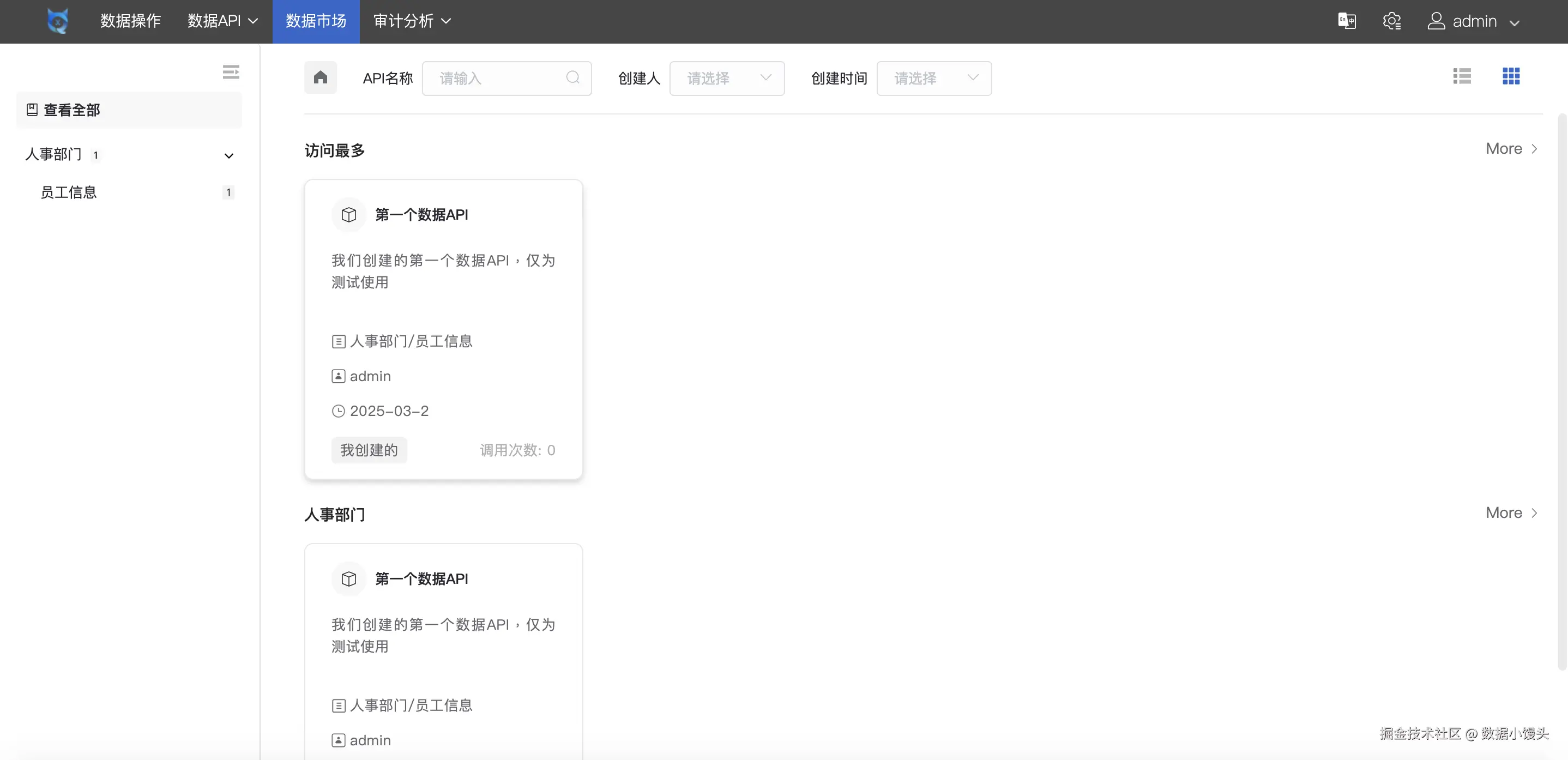Open settings gear icon in header
The width and height of the screenshot is (1568, 760).
1391,21
